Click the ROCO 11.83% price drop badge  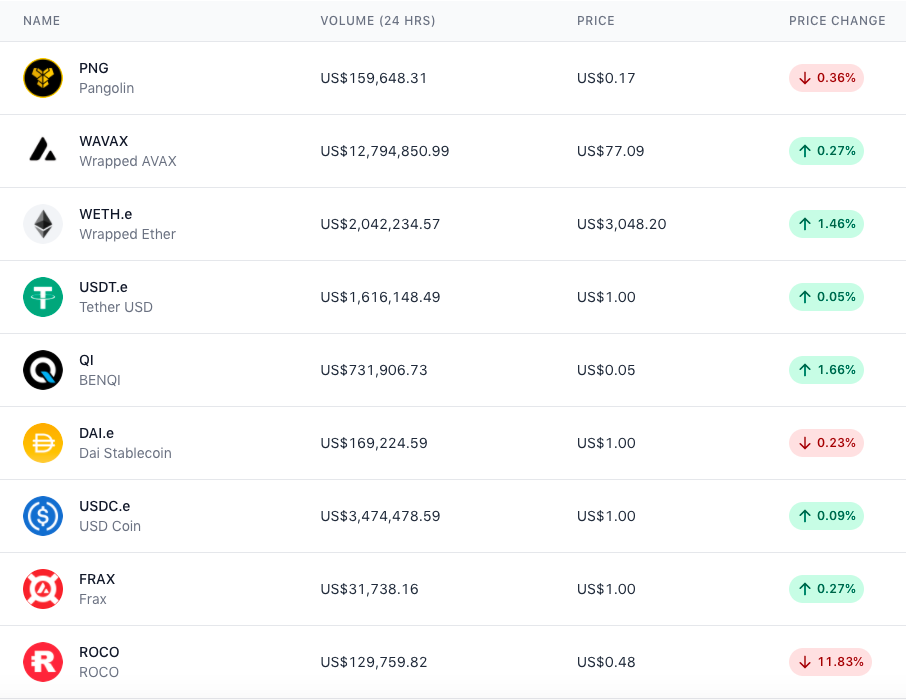coord(830,662)
